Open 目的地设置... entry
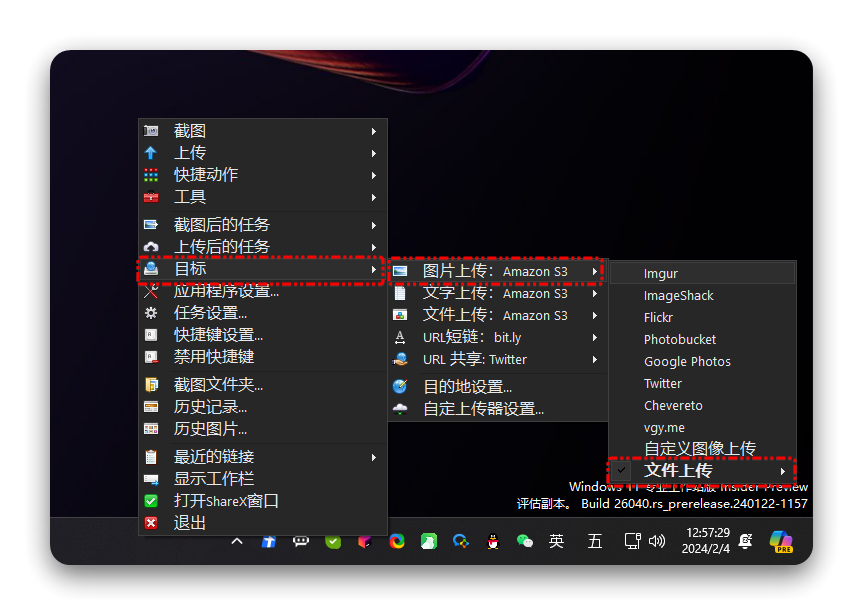863x615 pixels. (499, 387)
